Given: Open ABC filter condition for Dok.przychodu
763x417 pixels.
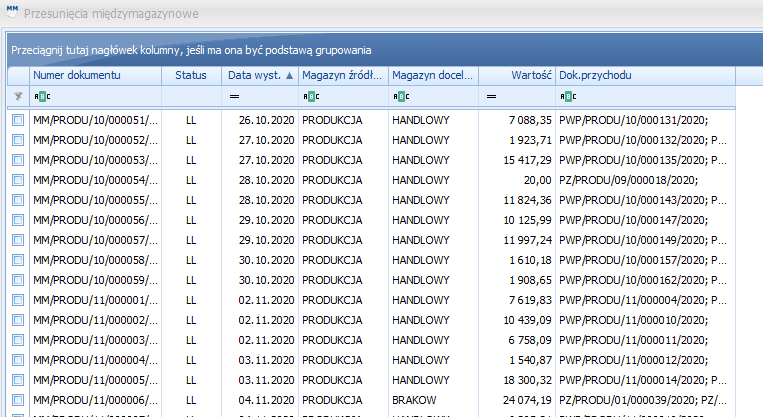Looking at the screenshot, I should coord(568,96).
